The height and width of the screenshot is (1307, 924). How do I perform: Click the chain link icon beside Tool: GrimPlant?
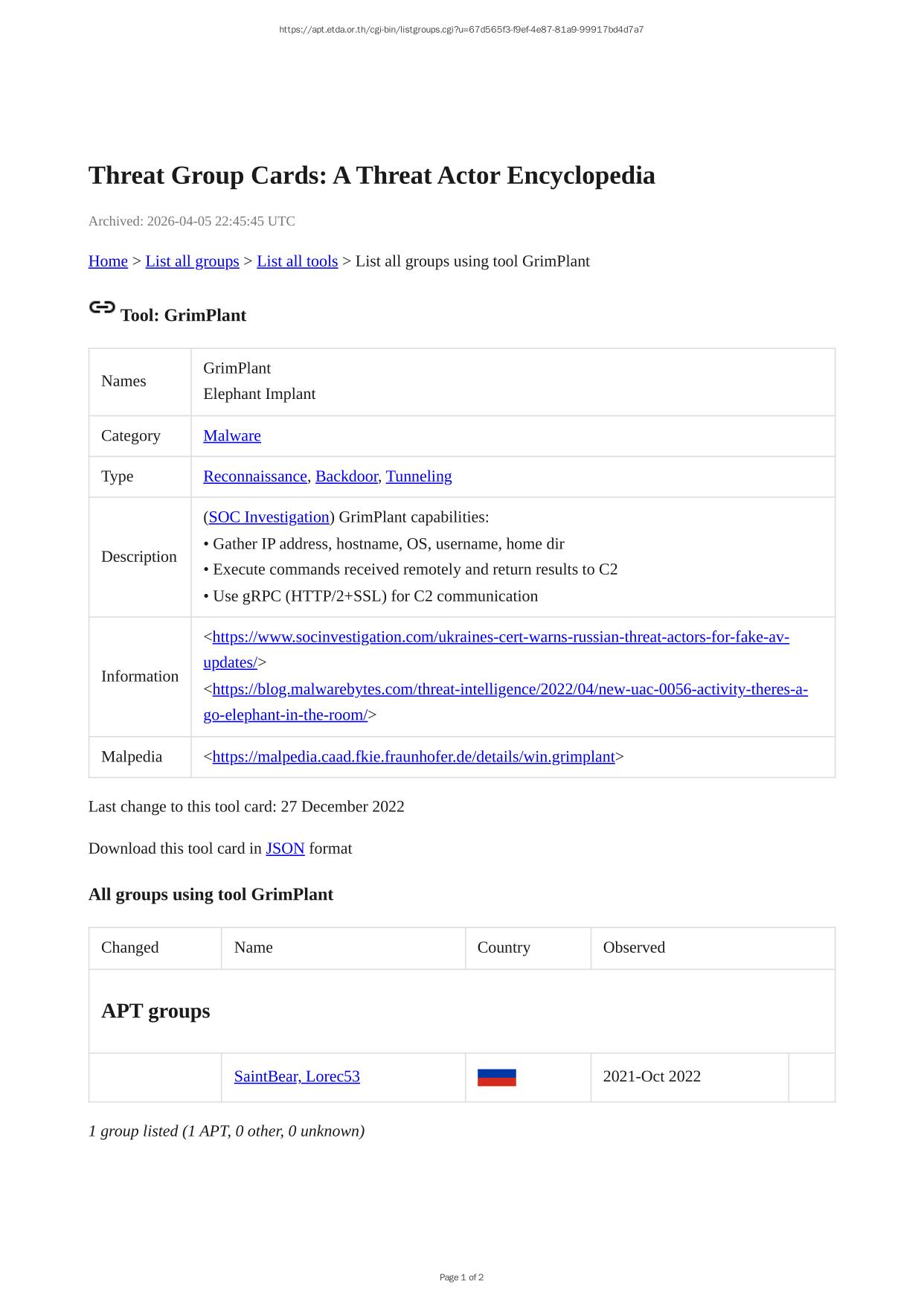[102, 307]
